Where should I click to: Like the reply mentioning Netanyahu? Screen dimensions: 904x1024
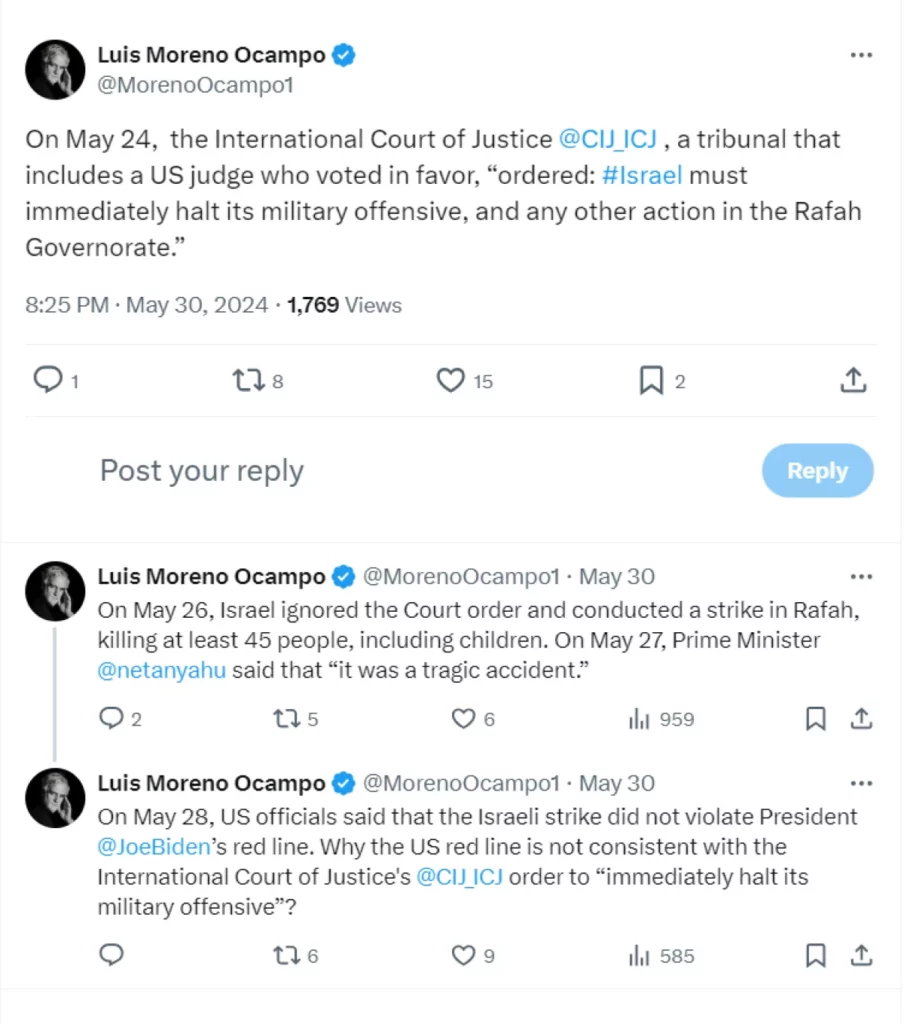pos(463,719)
